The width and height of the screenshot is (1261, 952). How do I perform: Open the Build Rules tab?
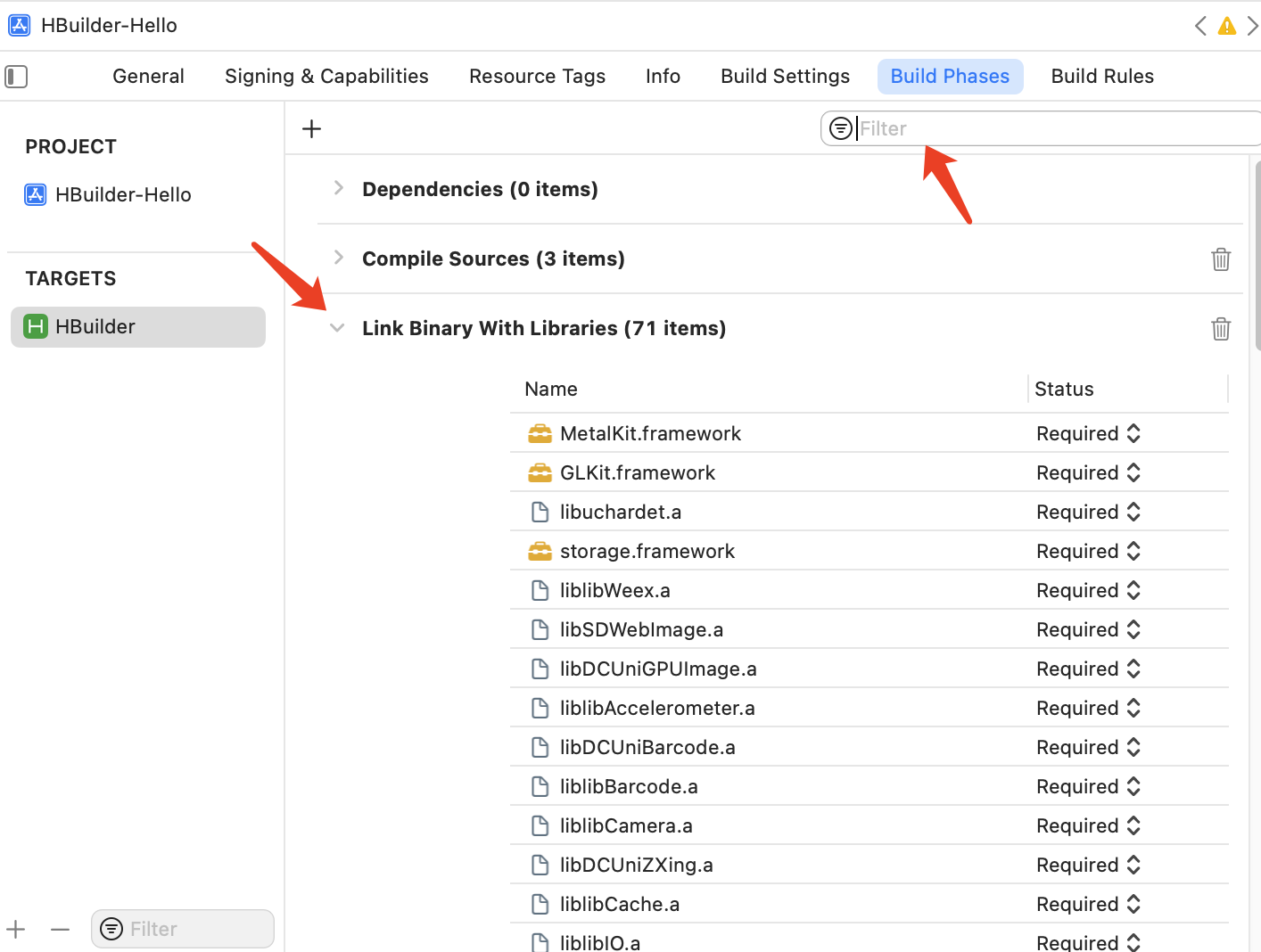pos(1102,77)
